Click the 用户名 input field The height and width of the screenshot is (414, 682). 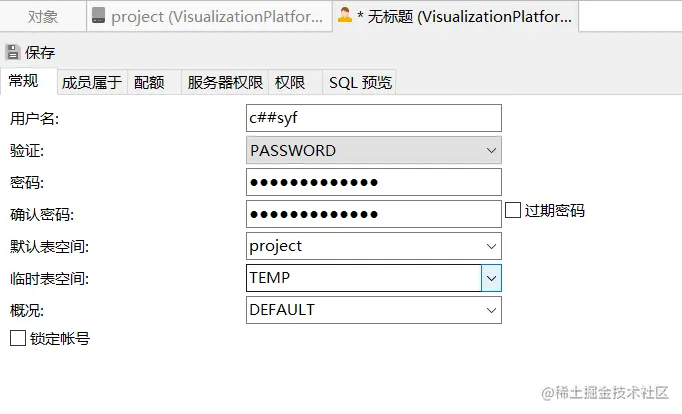coord(373,118)
